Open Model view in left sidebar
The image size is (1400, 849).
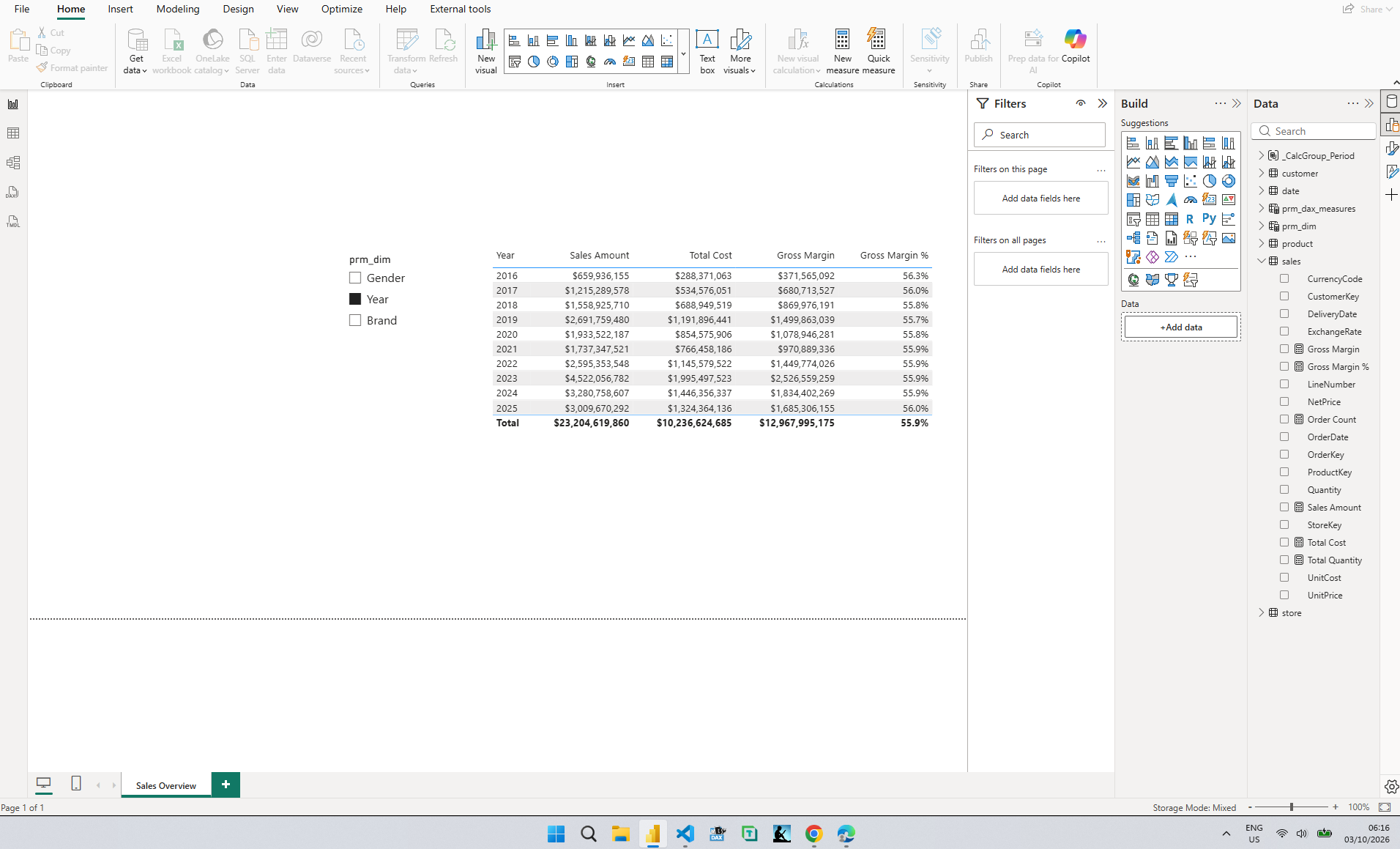tap(13, 163)
